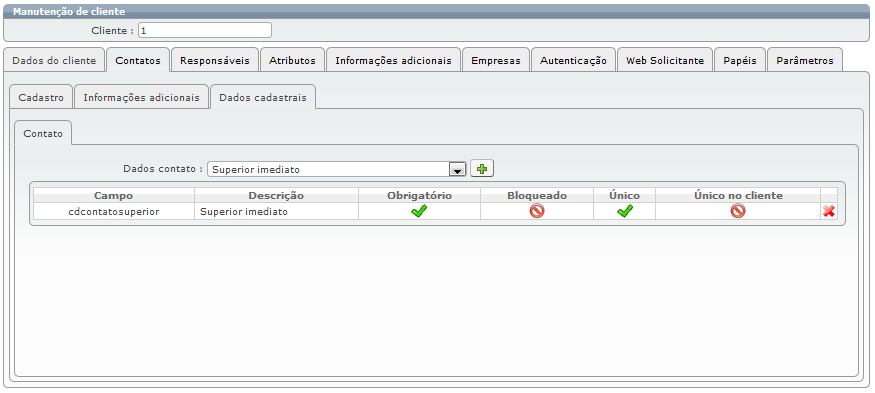The image size is (875, 393).
Task: Toggle the Obrigatório green checkmark
Action: [x=419, y=211]
